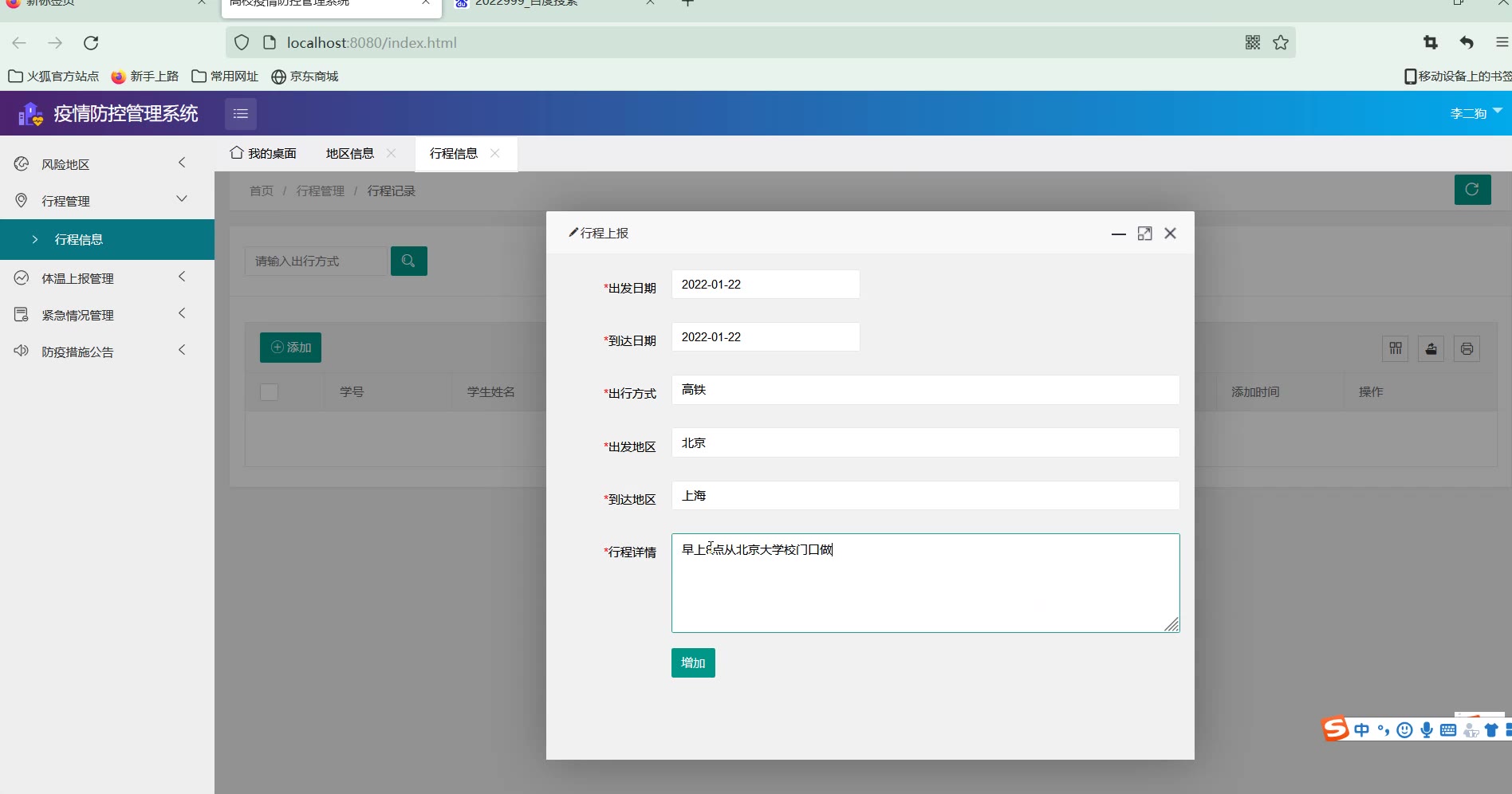Click the site shield icon in address bar
Viewport: 1512px width, 794px height.
pyautogui.click(x=242, y=43)
